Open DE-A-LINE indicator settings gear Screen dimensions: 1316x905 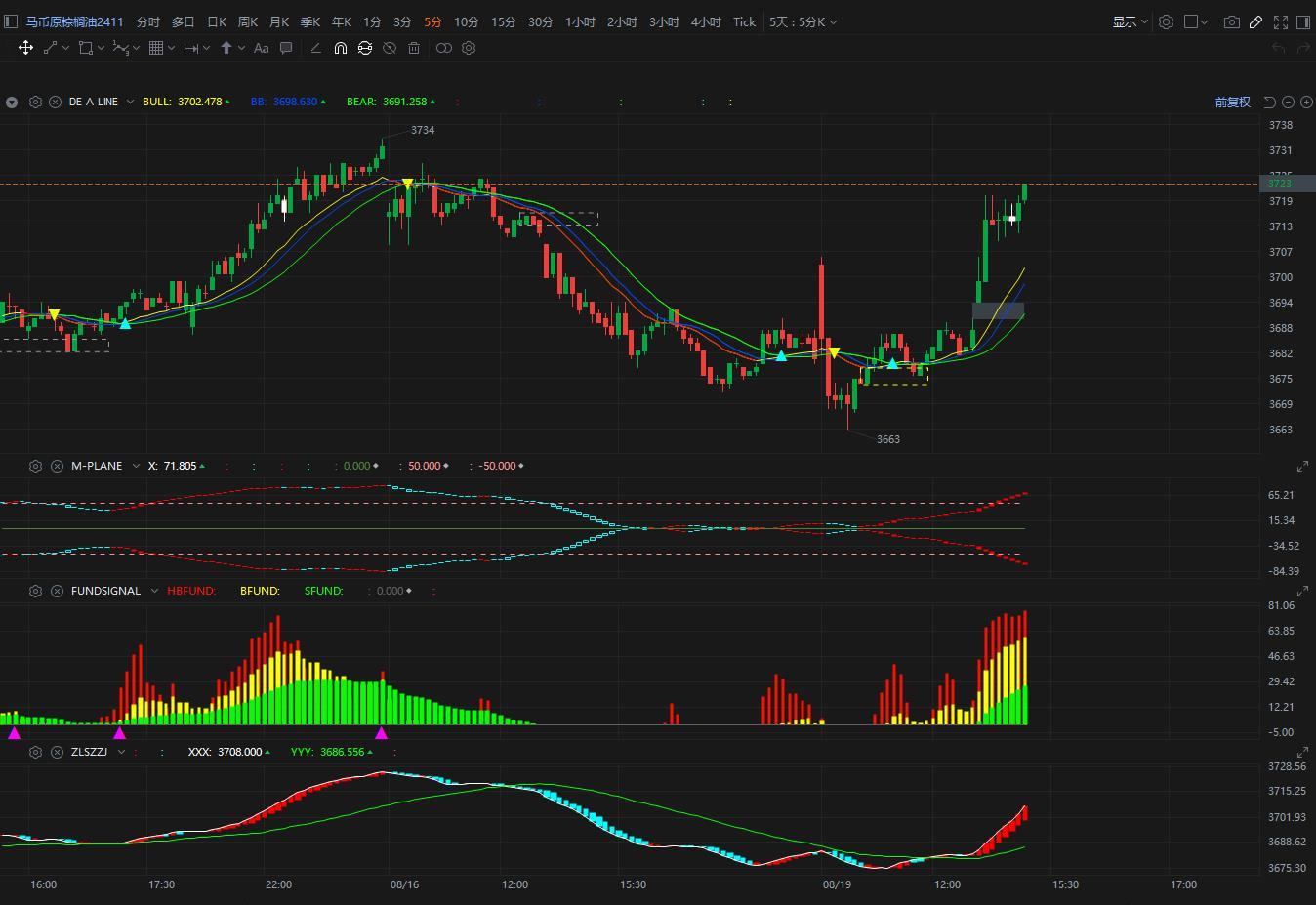[x=35, y=102]
